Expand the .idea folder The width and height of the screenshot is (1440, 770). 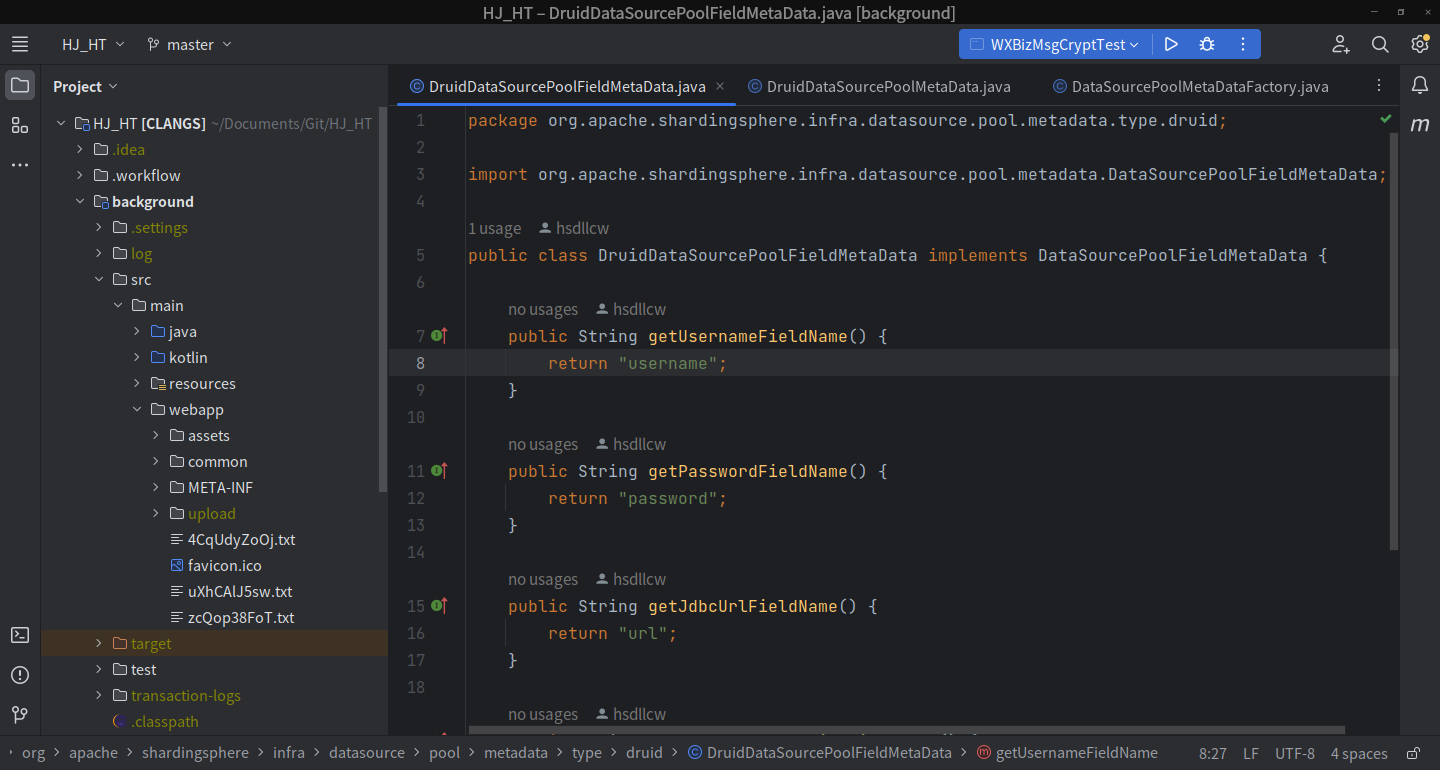tap(81, 150)
